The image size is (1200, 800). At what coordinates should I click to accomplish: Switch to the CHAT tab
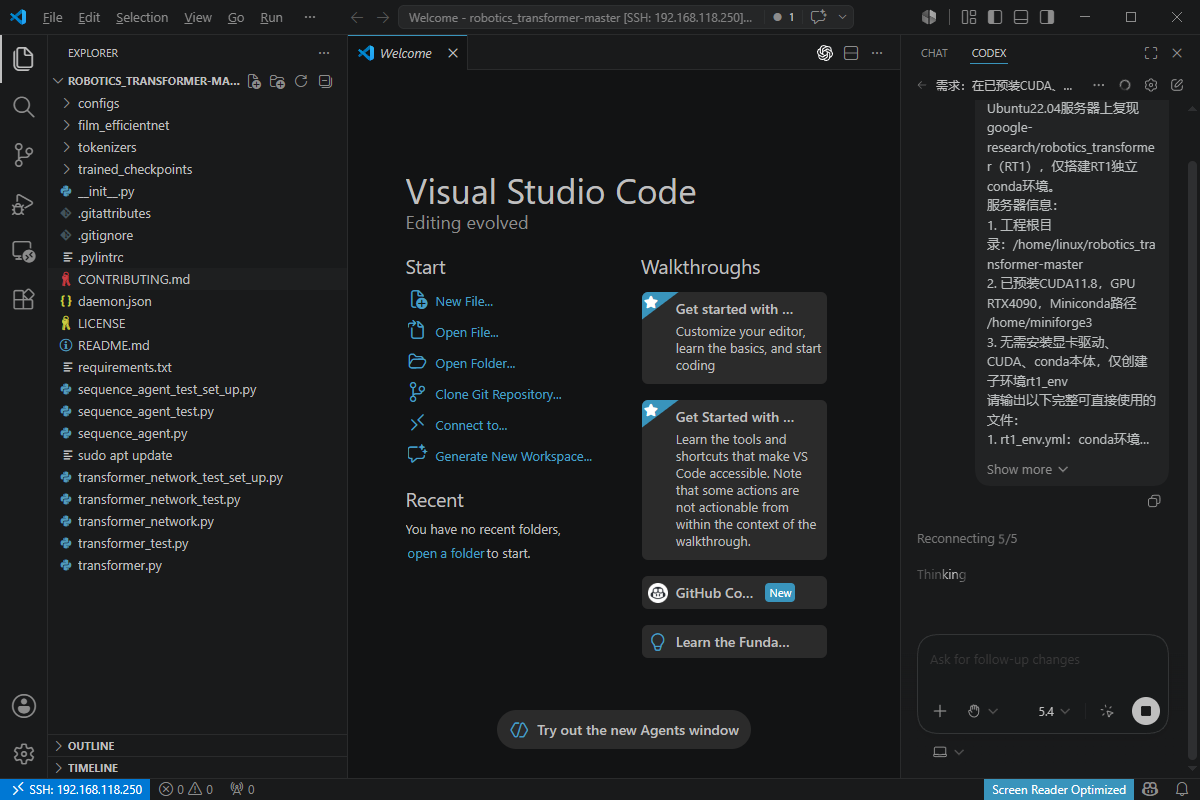pyautogui.click(x=934, y=53)
